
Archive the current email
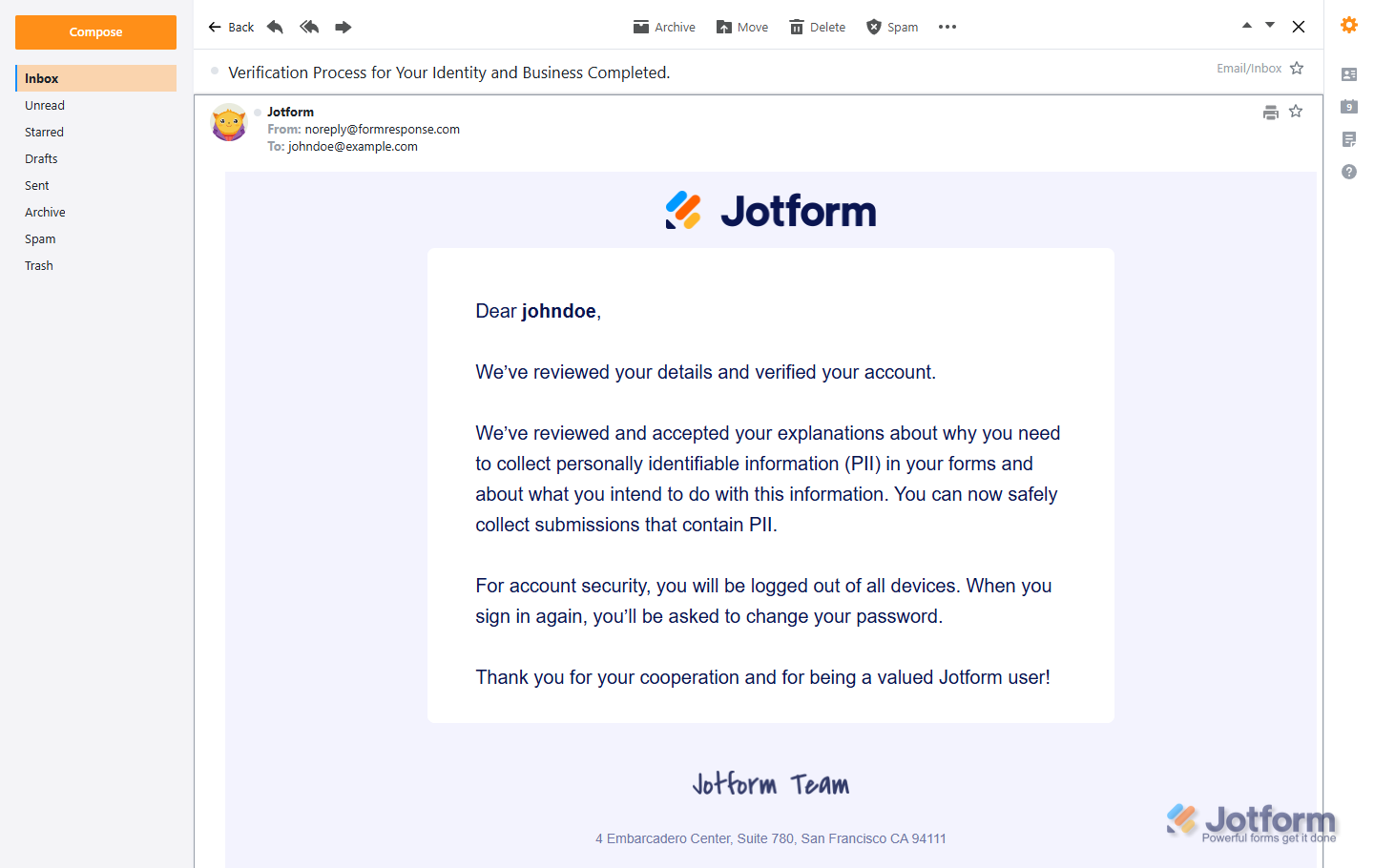pyautogui.click(x=664, y=27)
